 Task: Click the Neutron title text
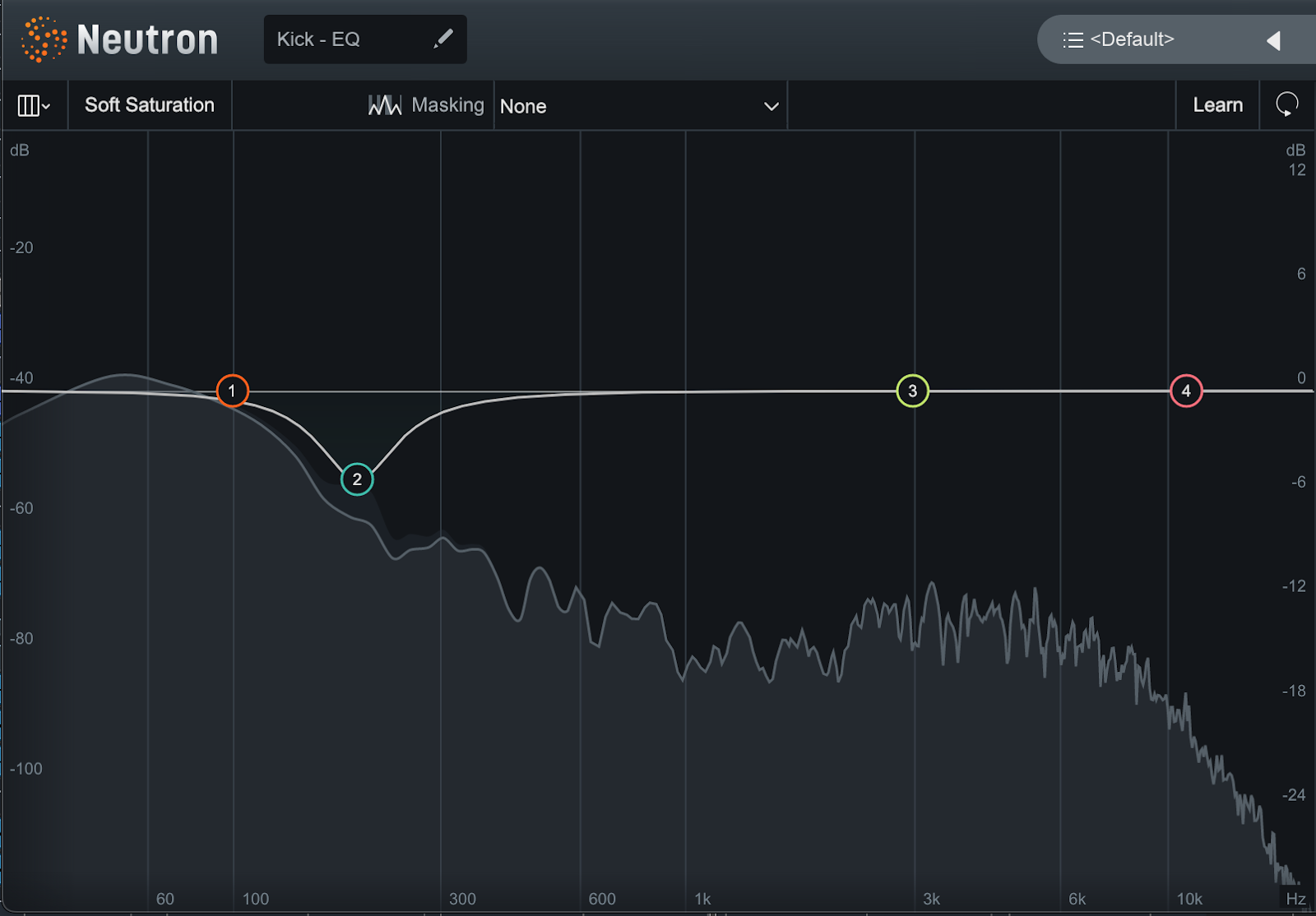click(x=148, y=39)
